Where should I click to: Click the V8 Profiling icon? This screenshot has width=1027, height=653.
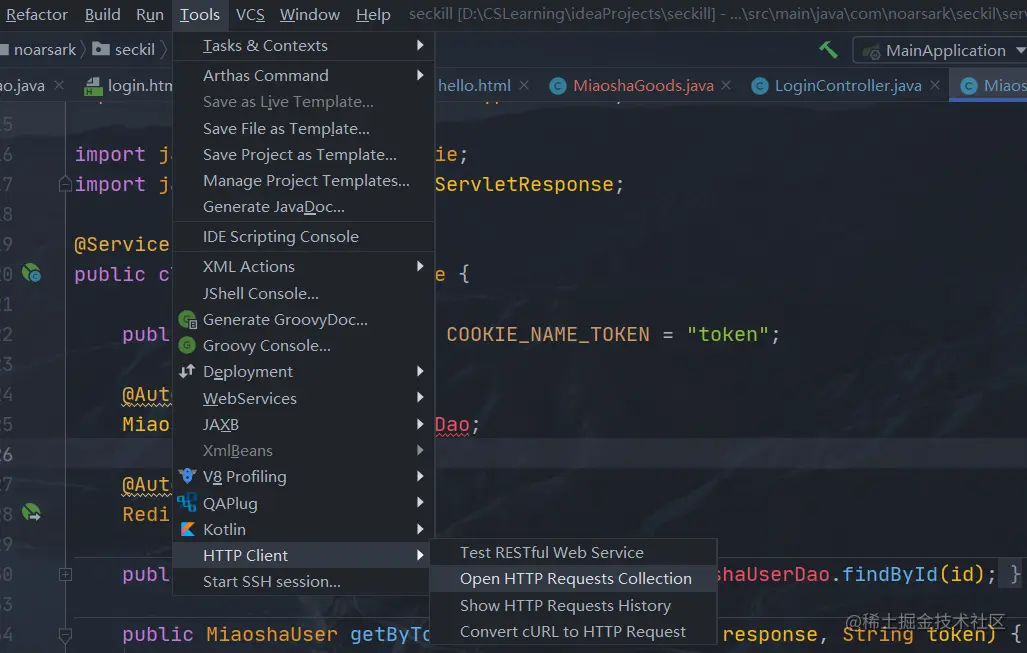coord(187,476)
